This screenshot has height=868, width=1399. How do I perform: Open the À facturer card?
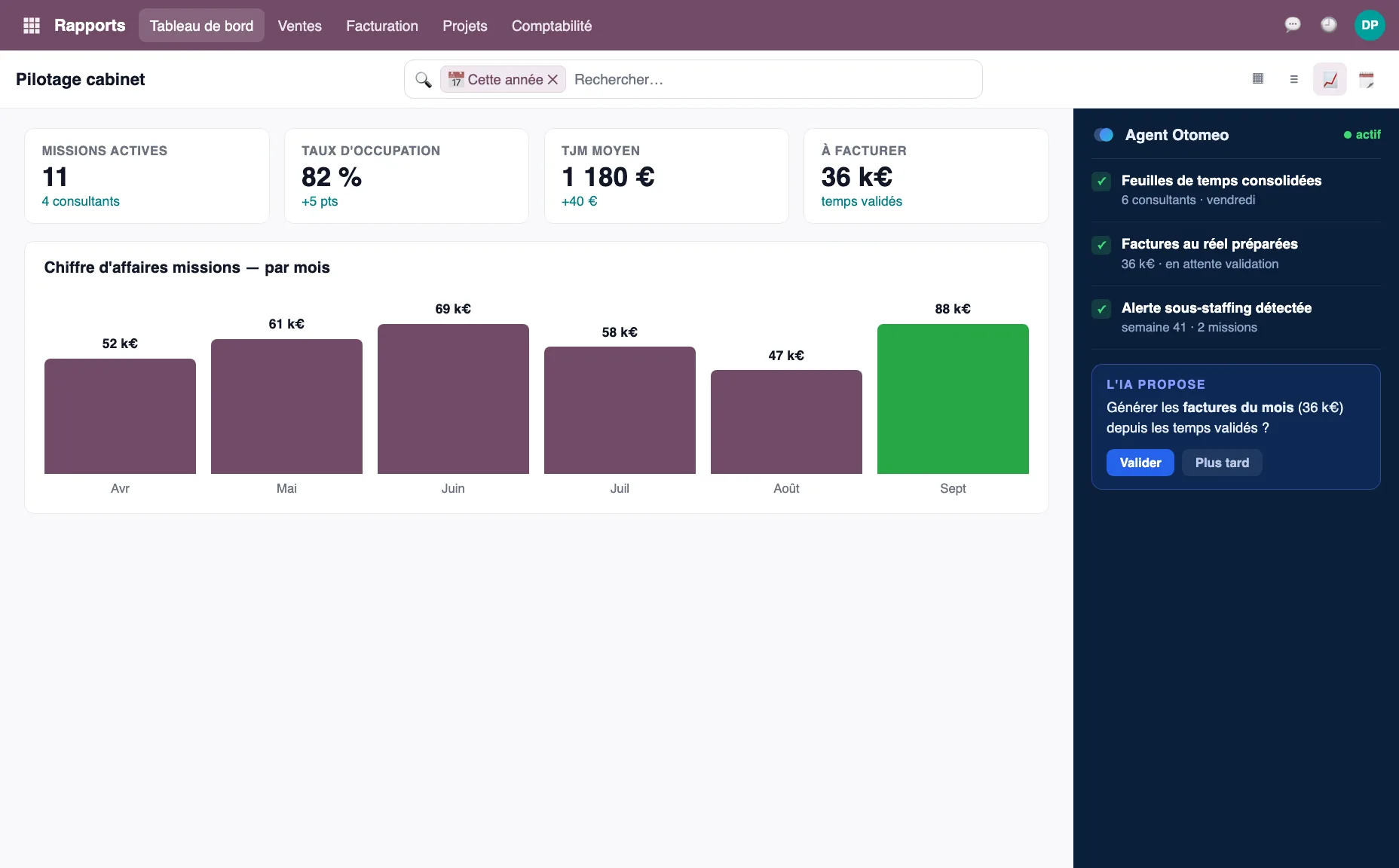click(x=926, y=176)
